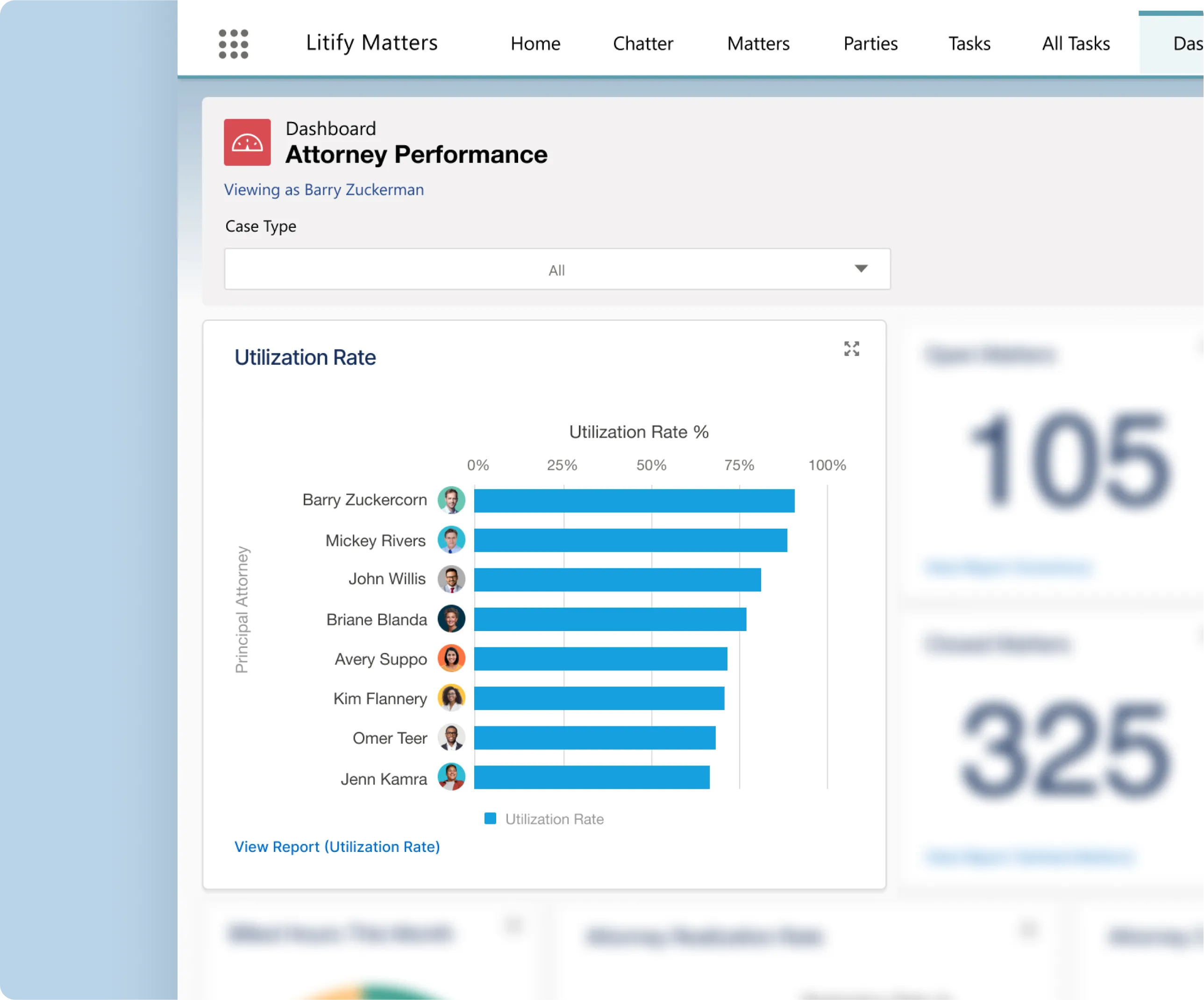This screenshot has width=1204, height=1000.
Task: Switch to the Home tab
Action: pos(535,43)
